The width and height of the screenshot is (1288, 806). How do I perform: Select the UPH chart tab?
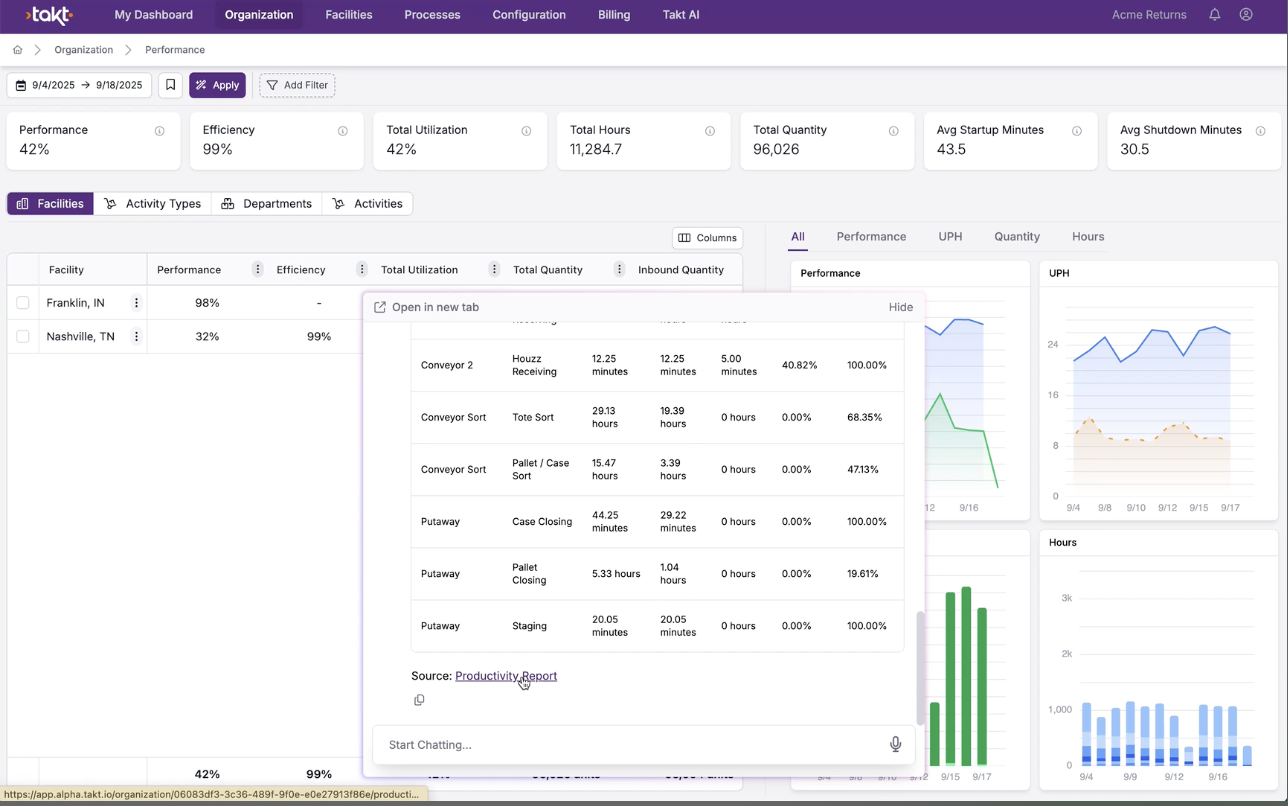[950, 237]
